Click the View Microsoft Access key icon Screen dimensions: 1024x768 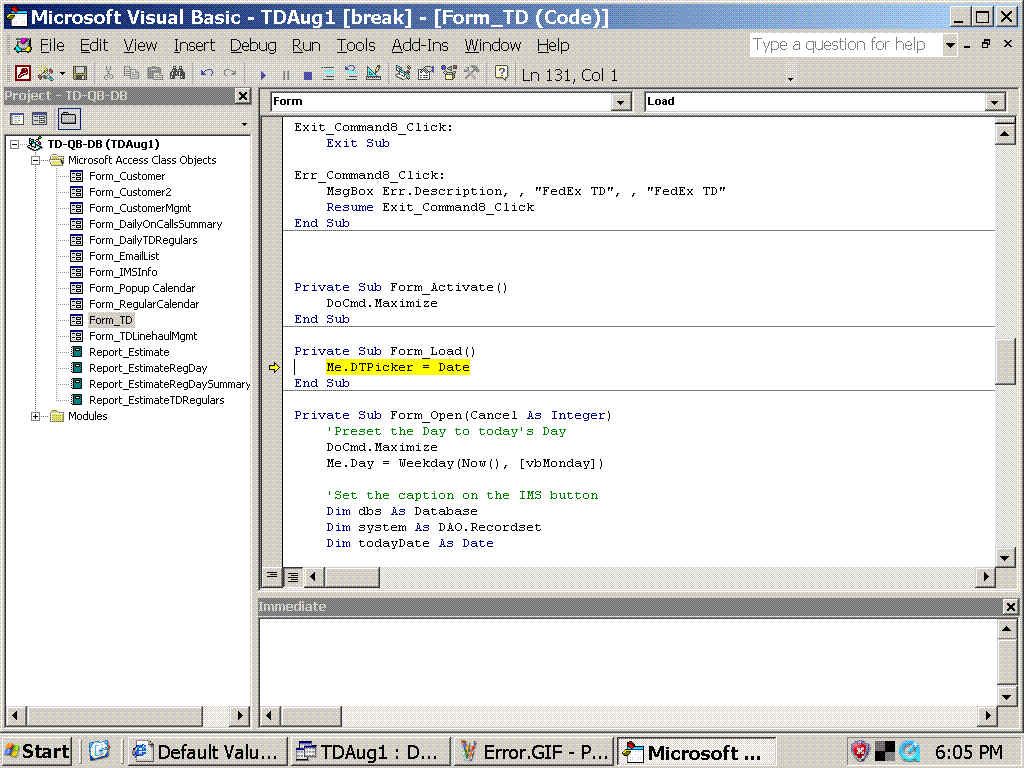pyautogui.click(x=23, y=73)
